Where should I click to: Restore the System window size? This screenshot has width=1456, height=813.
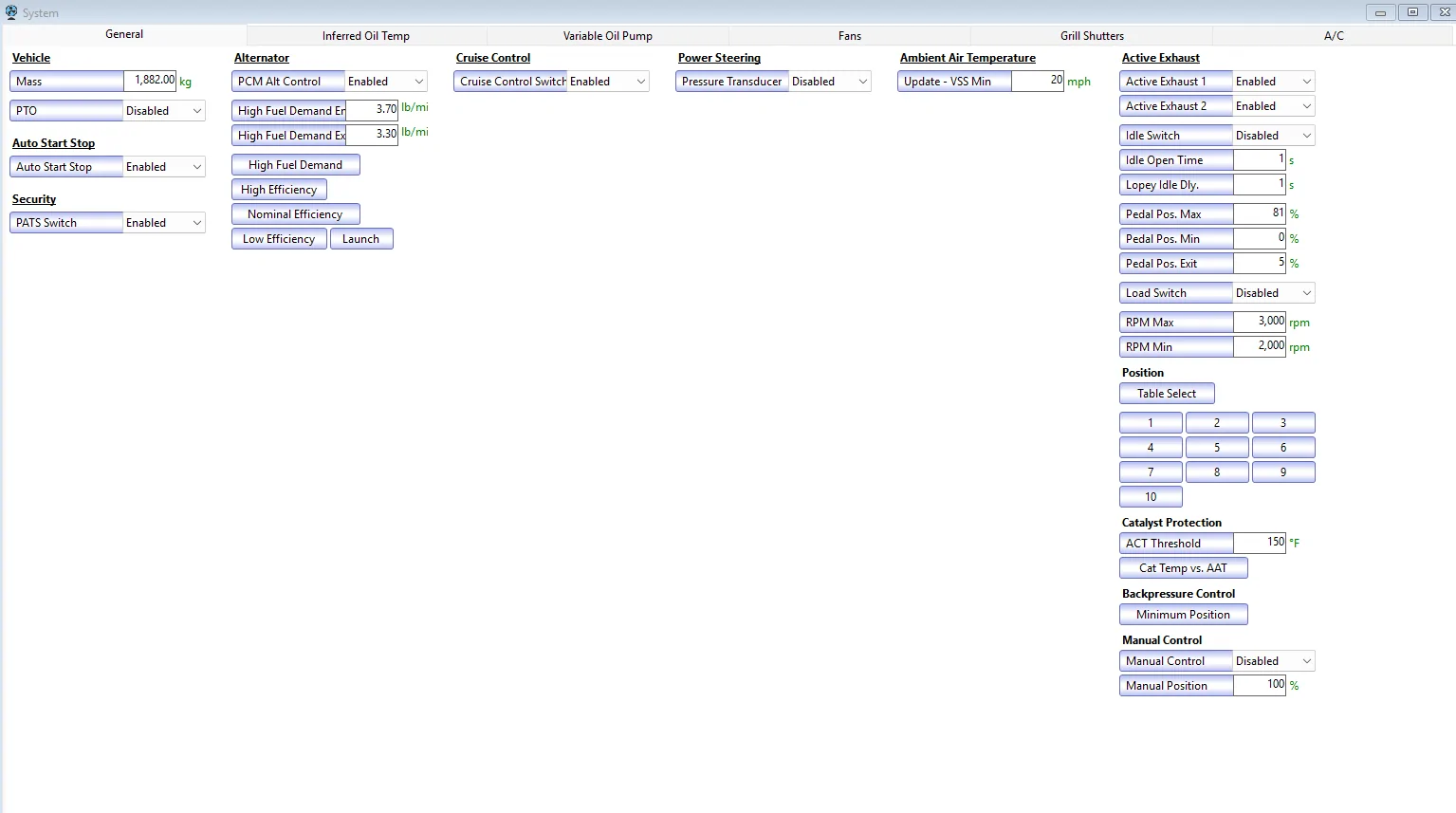[1412, 12]
